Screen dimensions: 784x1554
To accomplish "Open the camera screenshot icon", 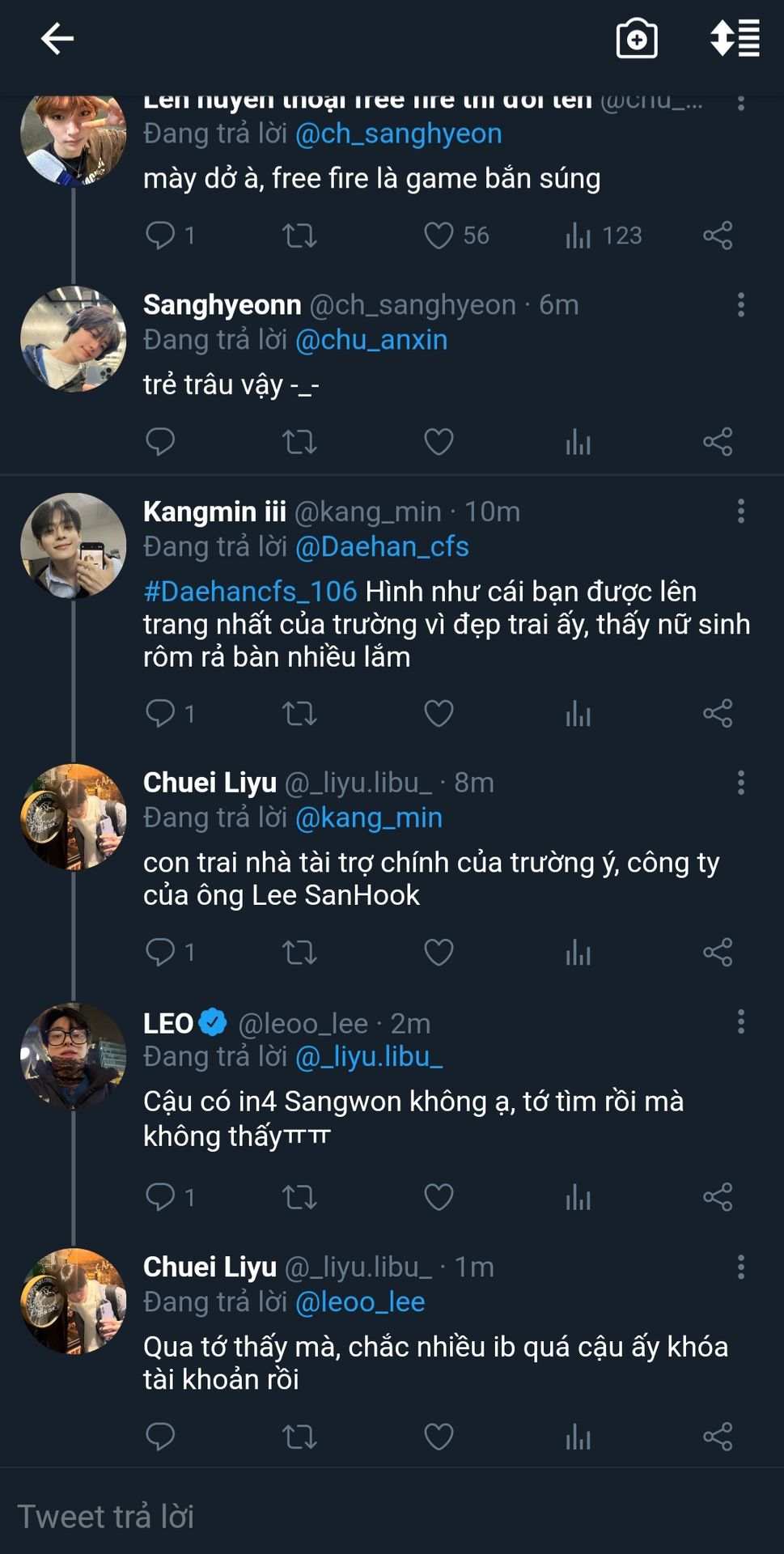I will coord(637,38).
